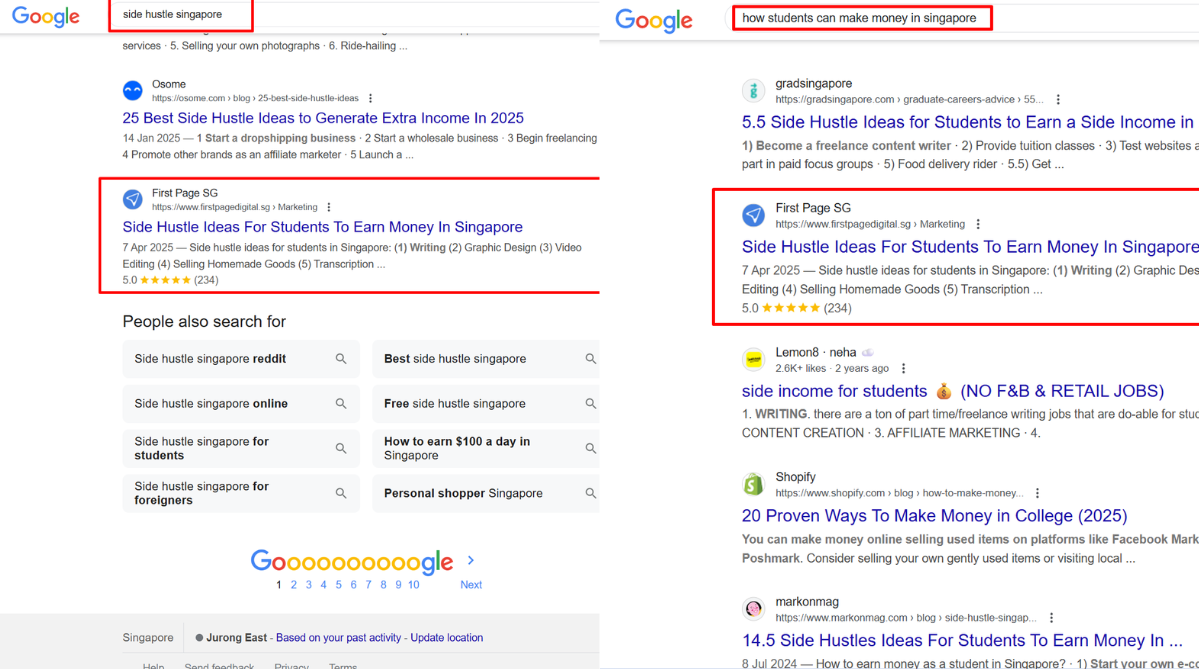1199x669 pixels.
Task: Open gradsingapore result's three-dot menu
Action: click(1058, 99)
